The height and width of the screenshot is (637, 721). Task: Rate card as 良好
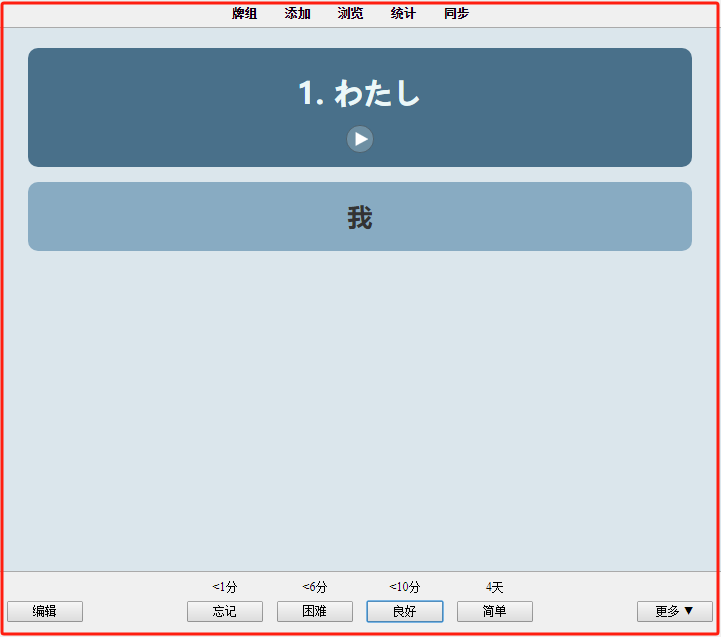tap(405, 611)
